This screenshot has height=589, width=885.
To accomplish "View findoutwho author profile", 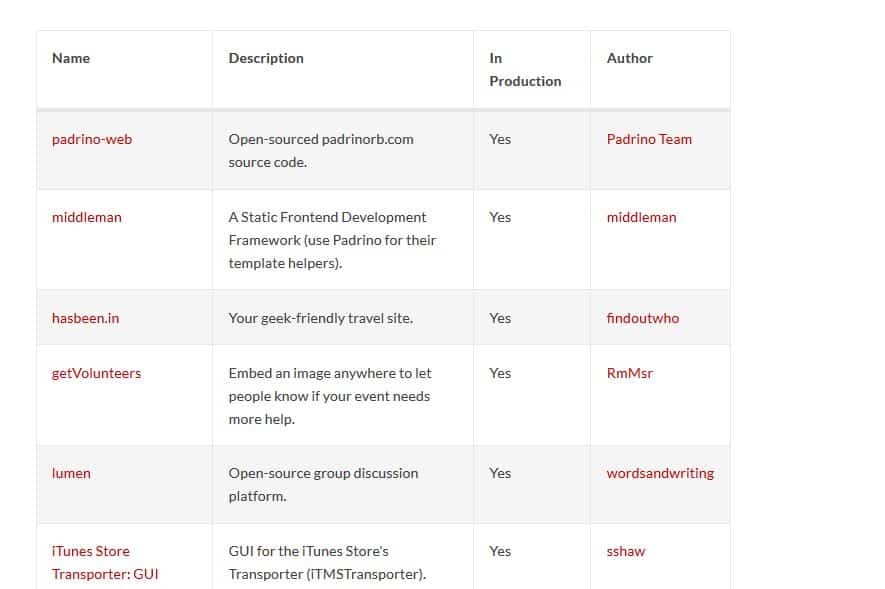I will [642, 318].
